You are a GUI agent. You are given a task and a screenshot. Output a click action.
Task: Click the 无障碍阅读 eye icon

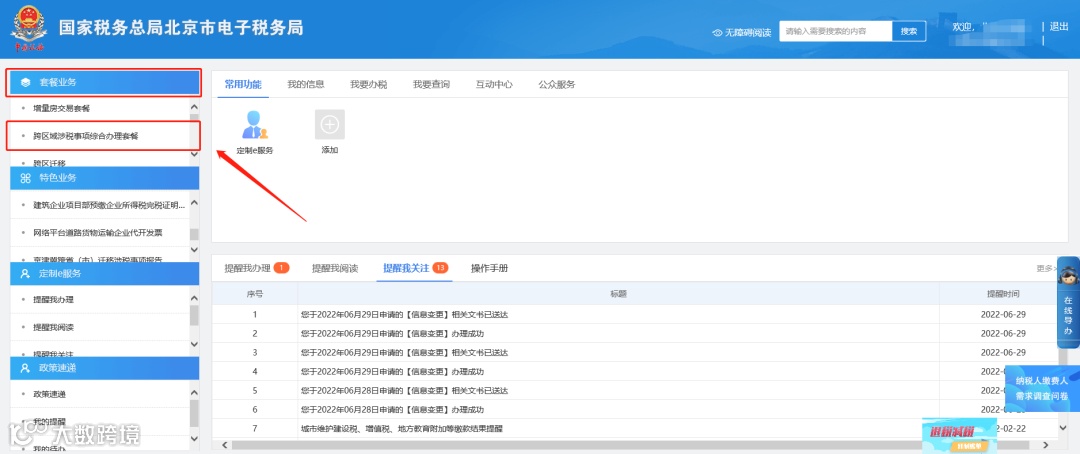pos(717,32)
